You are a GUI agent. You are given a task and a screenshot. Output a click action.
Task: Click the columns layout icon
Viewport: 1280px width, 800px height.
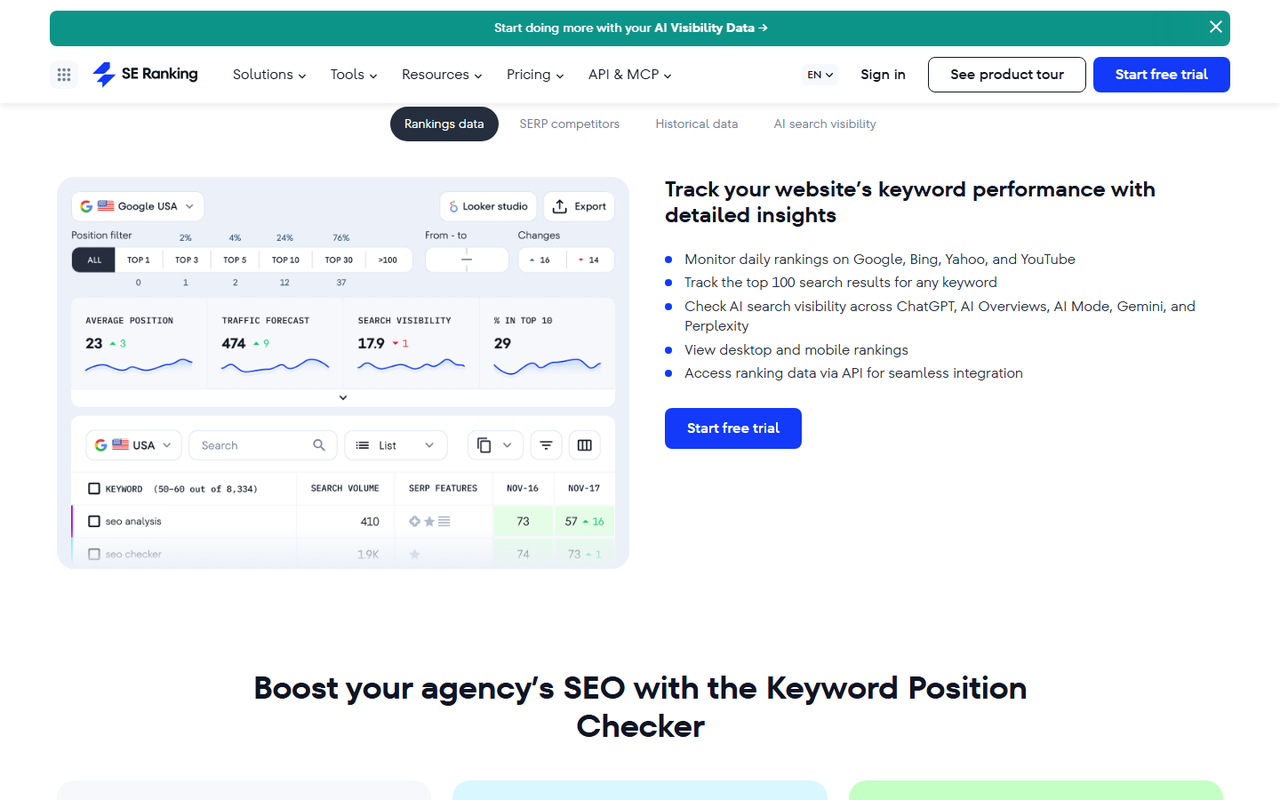pyautogui.click(x=585, y=445)
